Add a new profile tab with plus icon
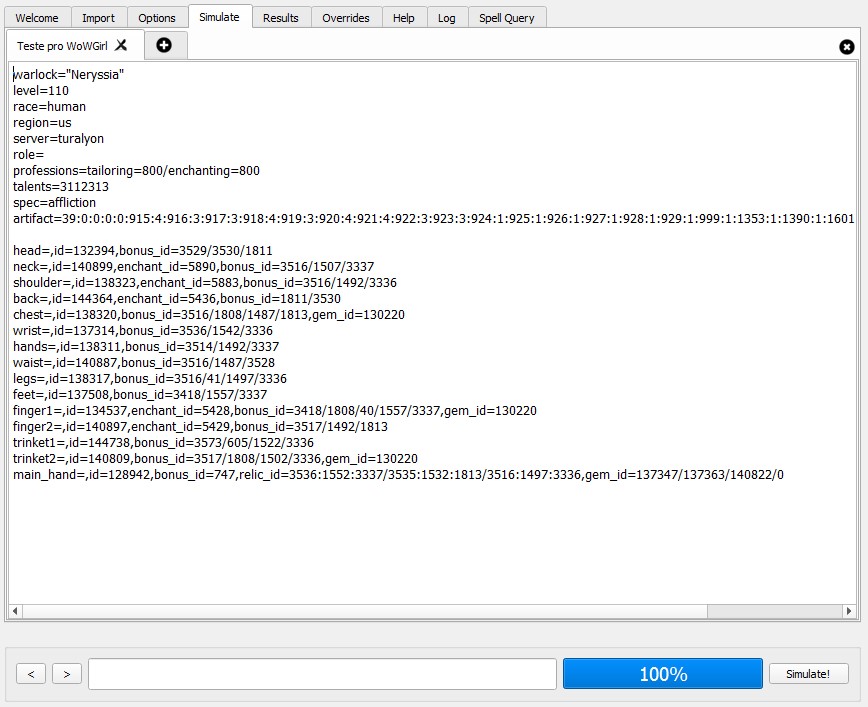Screen dimensions: 868x707 pos(164,45)
